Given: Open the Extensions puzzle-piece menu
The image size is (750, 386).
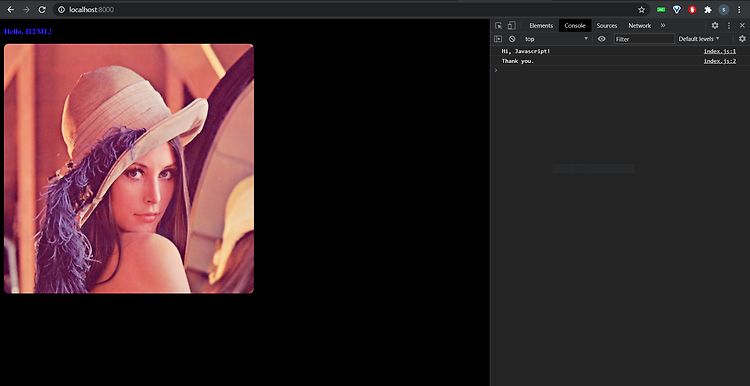Looking at the screenshot, I should tap(708, 10).
